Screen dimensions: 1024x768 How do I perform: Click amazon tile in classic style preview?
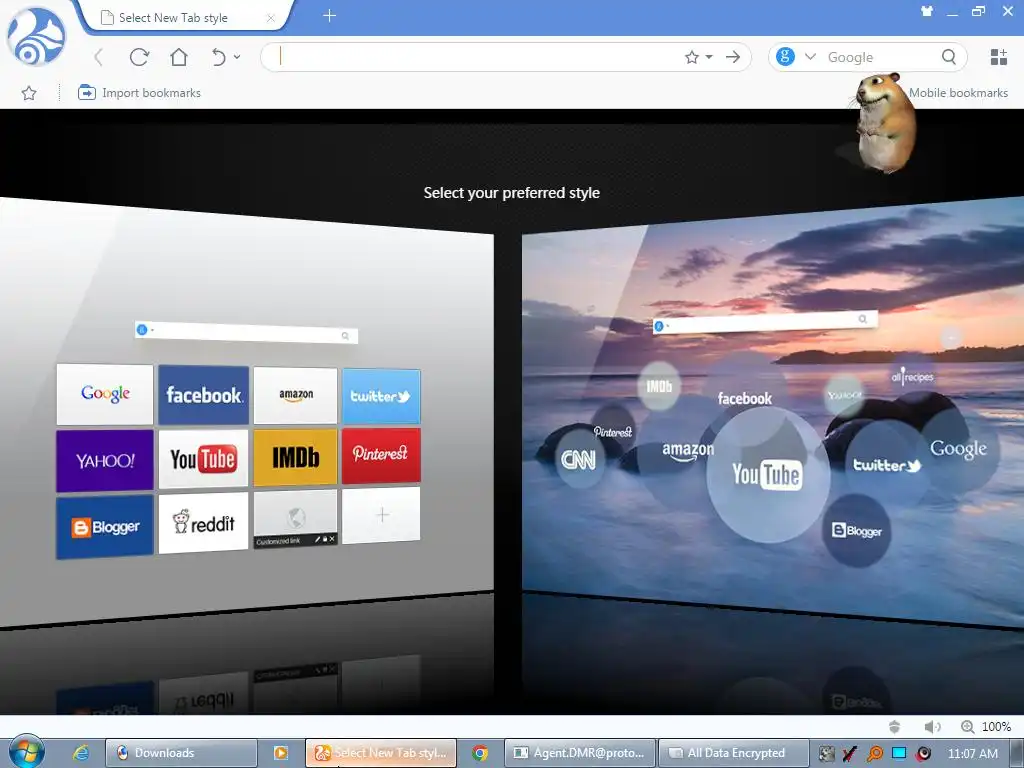point(295,395)
